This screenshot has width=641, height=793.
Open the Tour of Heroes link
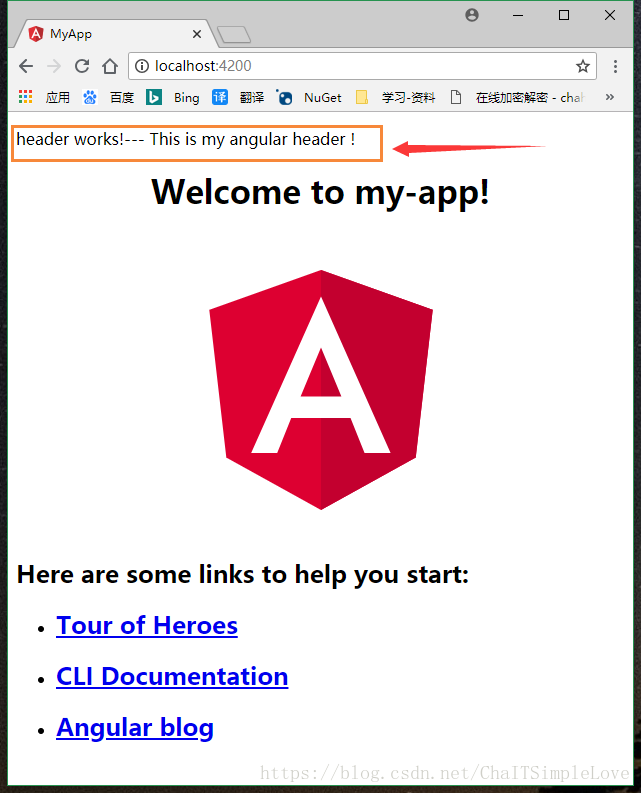147,626
